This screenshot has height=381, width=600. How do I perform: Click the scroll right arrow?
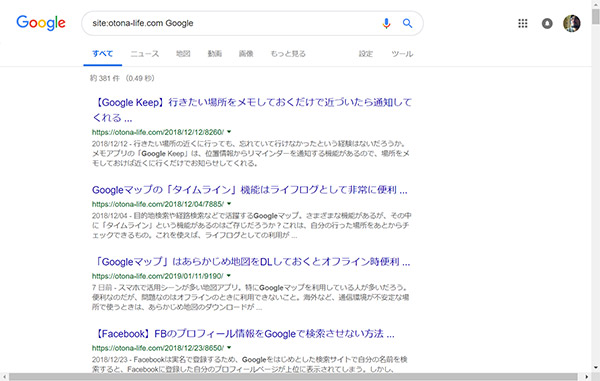(587, 377)
